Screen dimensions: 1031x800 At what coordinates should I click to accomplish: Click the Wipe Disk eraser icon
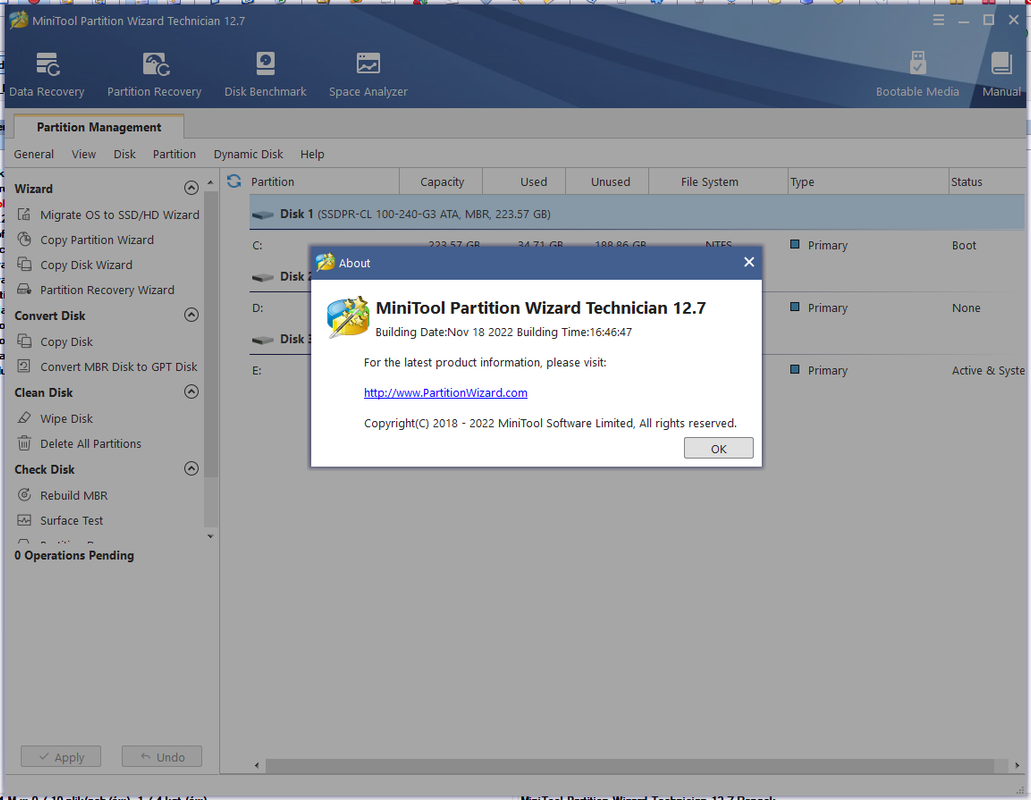click(x=24, y=418)
